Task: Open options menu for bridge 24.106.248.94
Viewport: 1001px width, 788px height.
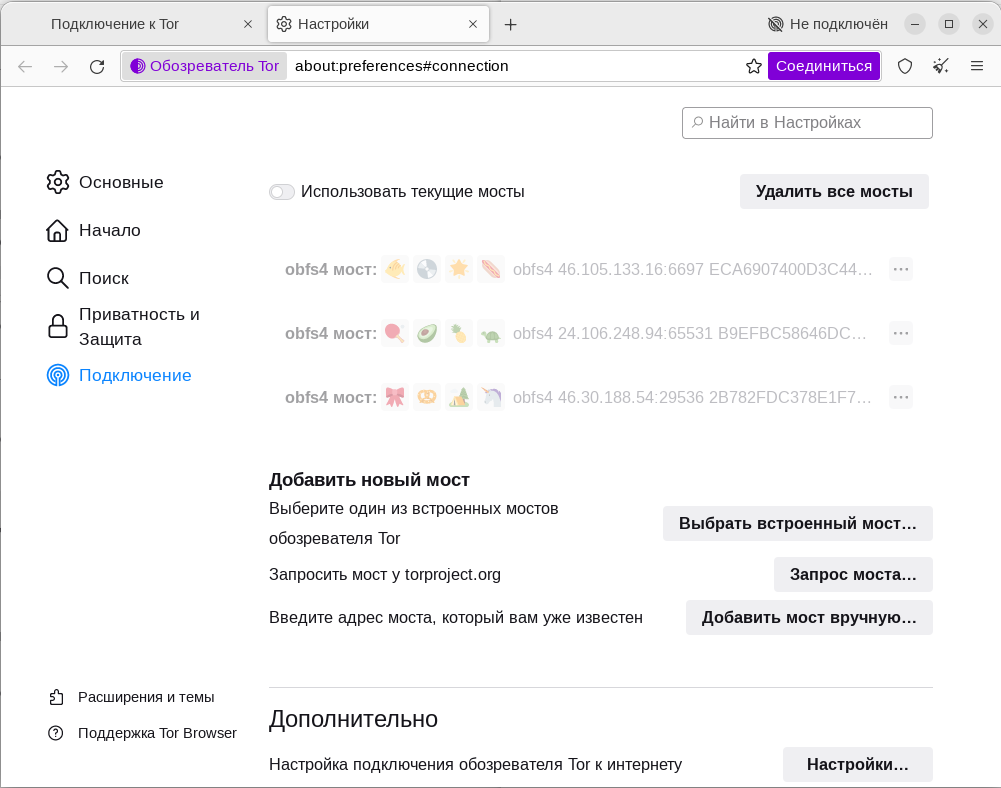Action: tap(901, 333)
